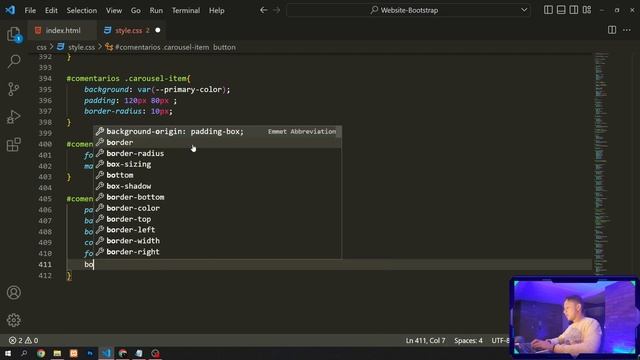Open the Run menu
The height and width of the screenshot is (360, 640).
click(156, 11)
